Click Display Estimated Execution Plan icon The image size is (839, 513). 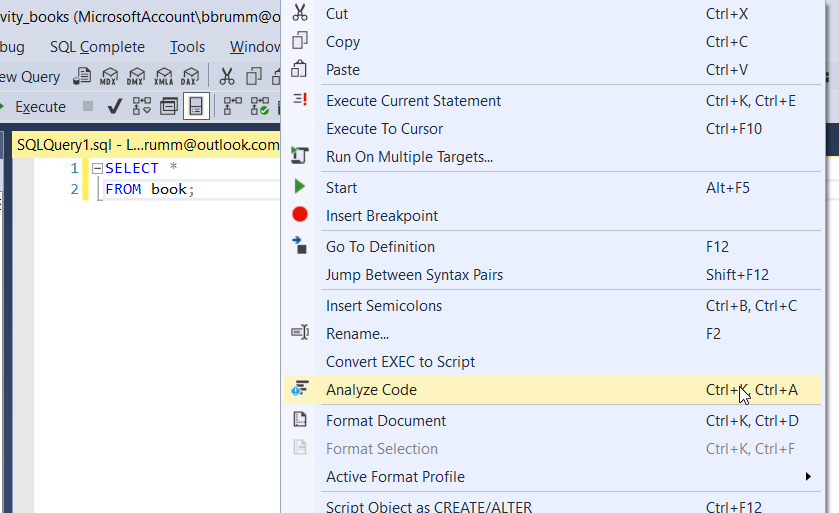click(142, 106)
